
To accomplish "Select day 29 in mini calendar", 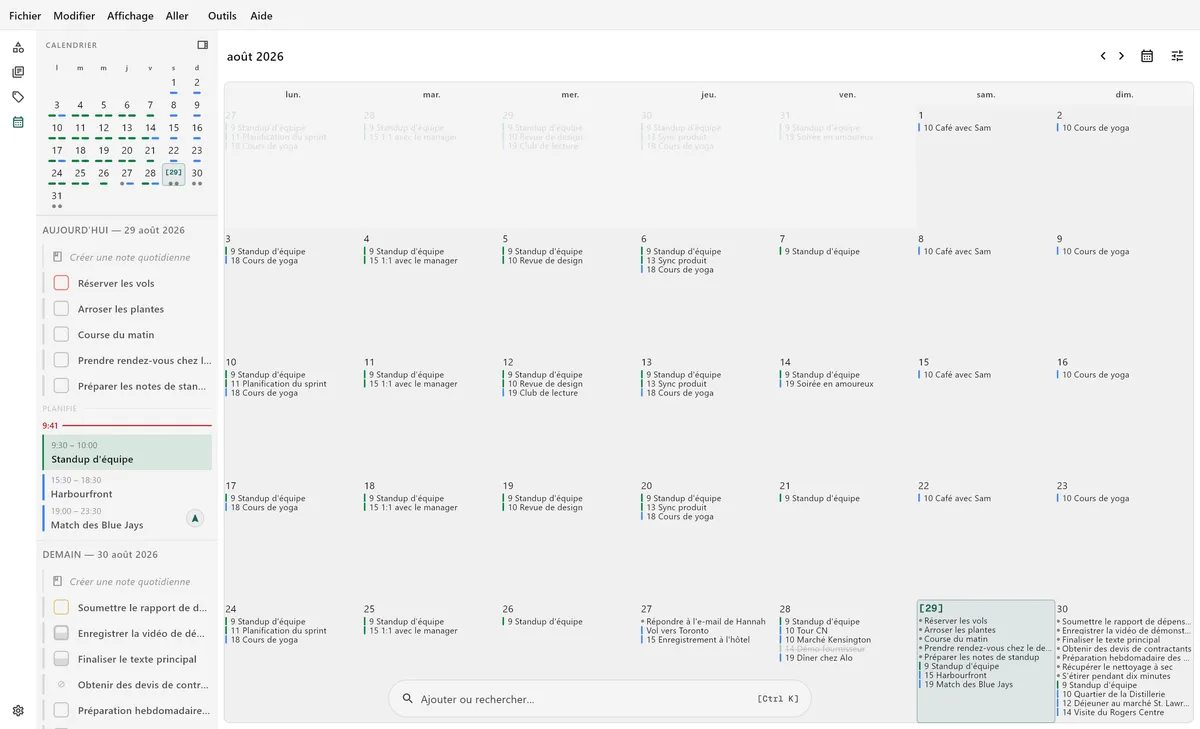I will (173, 173).
